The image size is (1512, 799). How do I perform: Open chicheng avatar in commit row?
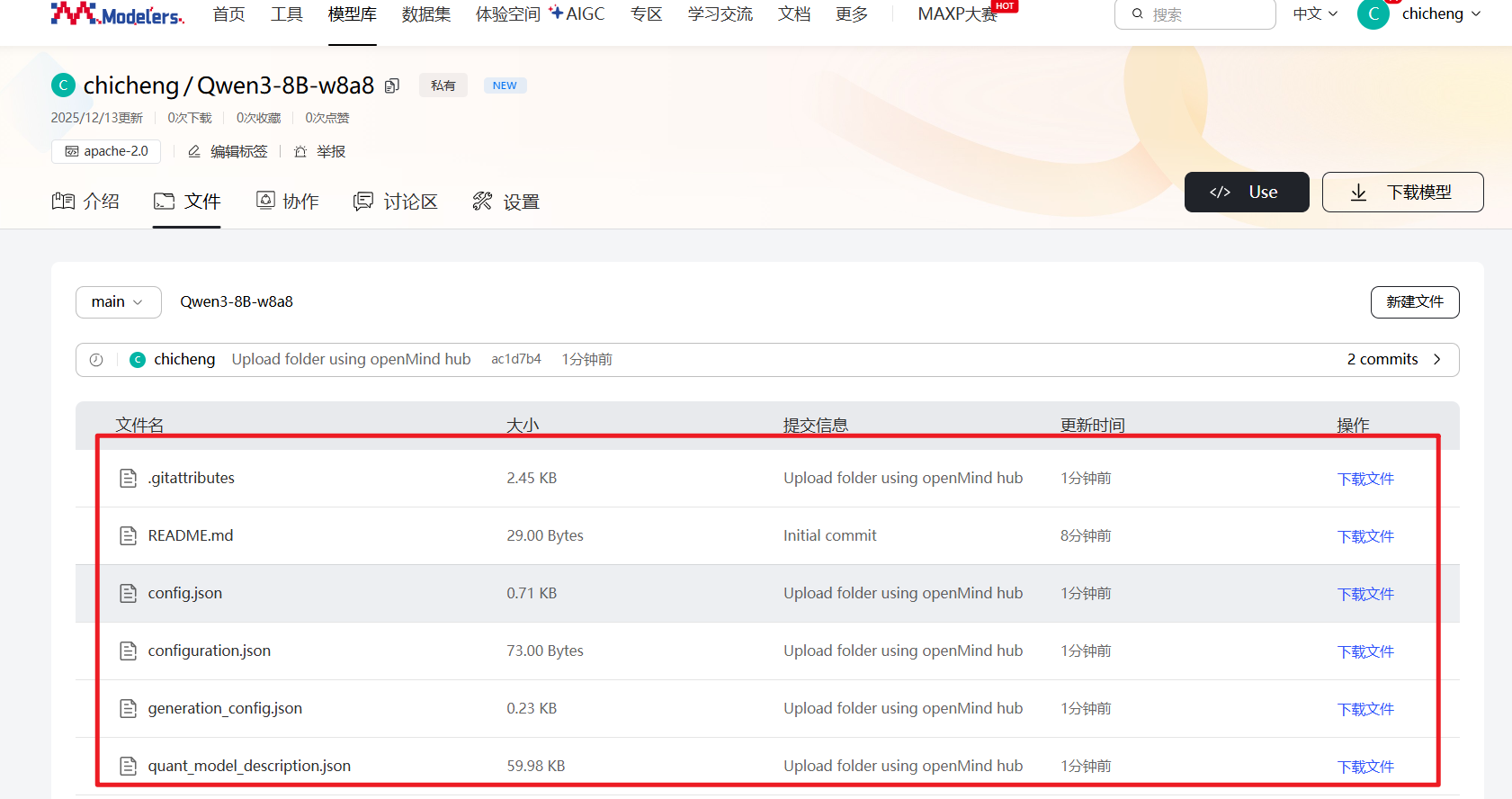click(138, 360)
